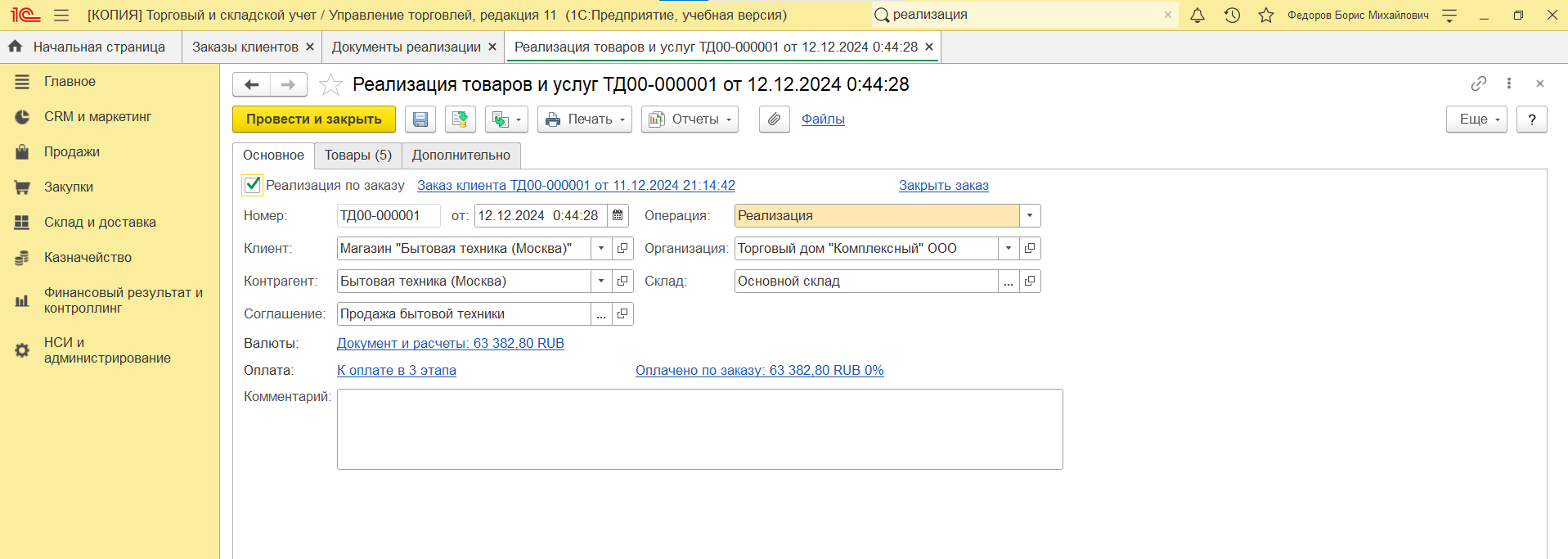Viewport: 1568px width, 559px height.
Task: Go to Начальная страница home tab
Action: (88, 47)
